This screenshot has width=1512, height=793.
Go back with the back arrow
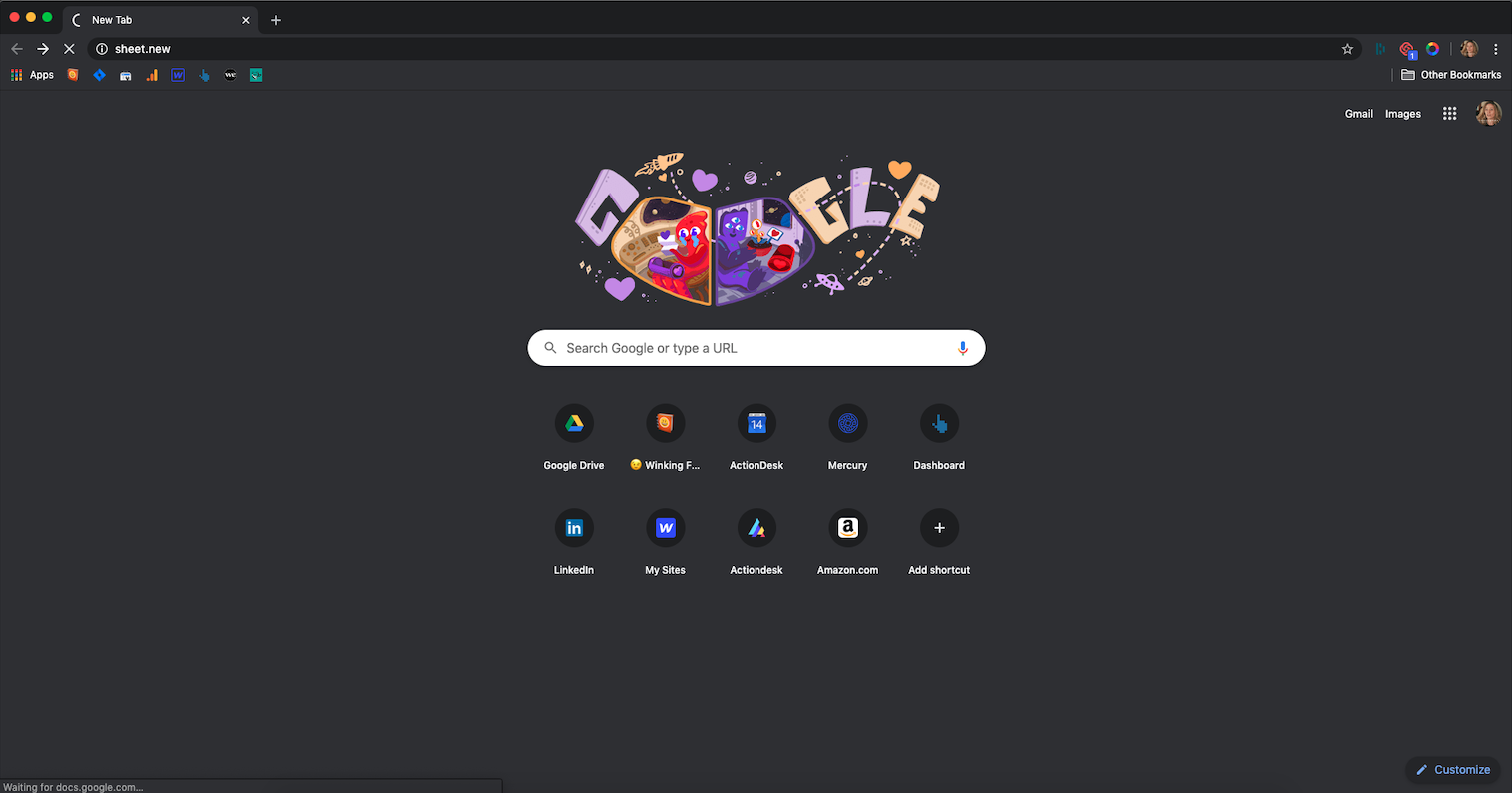point(17,49)
